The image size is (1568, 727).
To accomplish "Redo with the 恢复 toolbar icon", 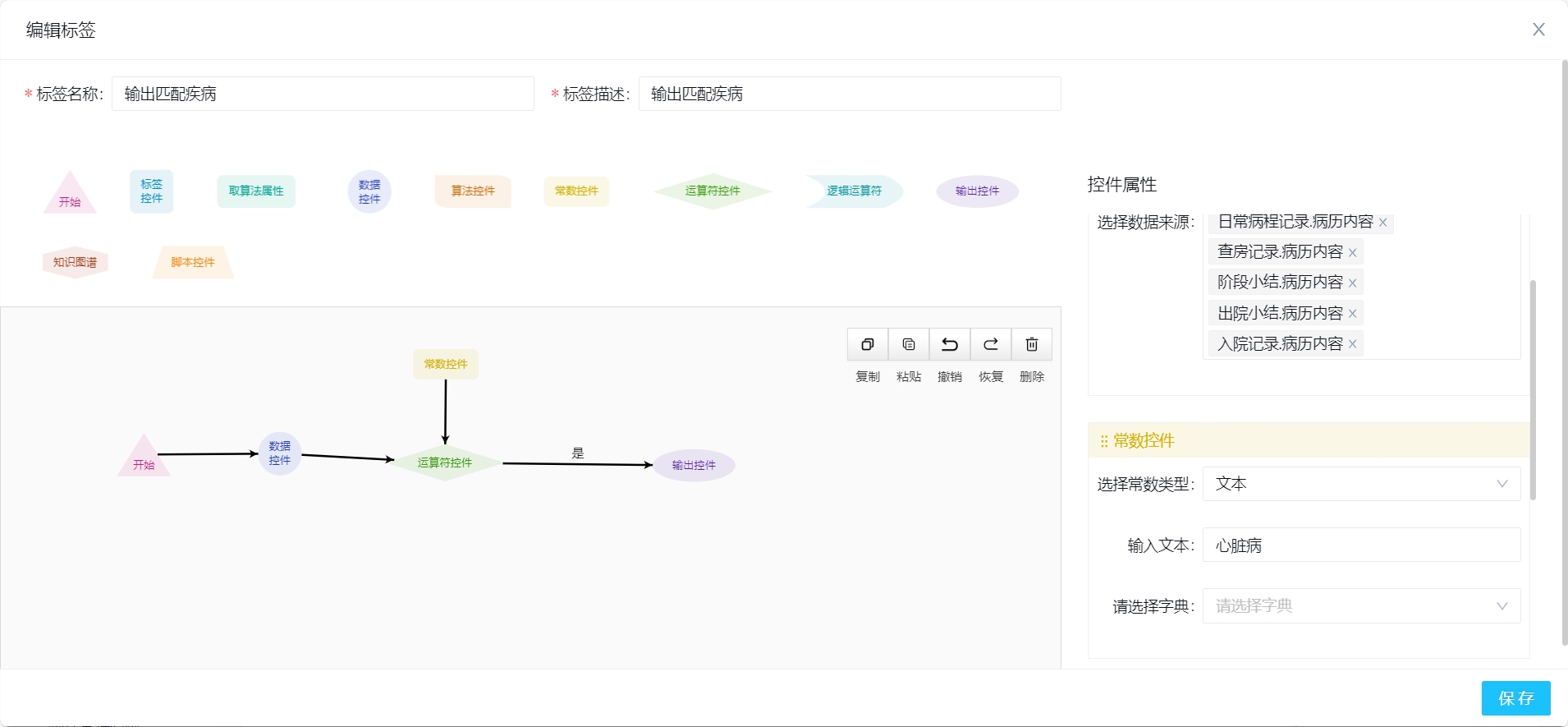I will pos(991,345).
